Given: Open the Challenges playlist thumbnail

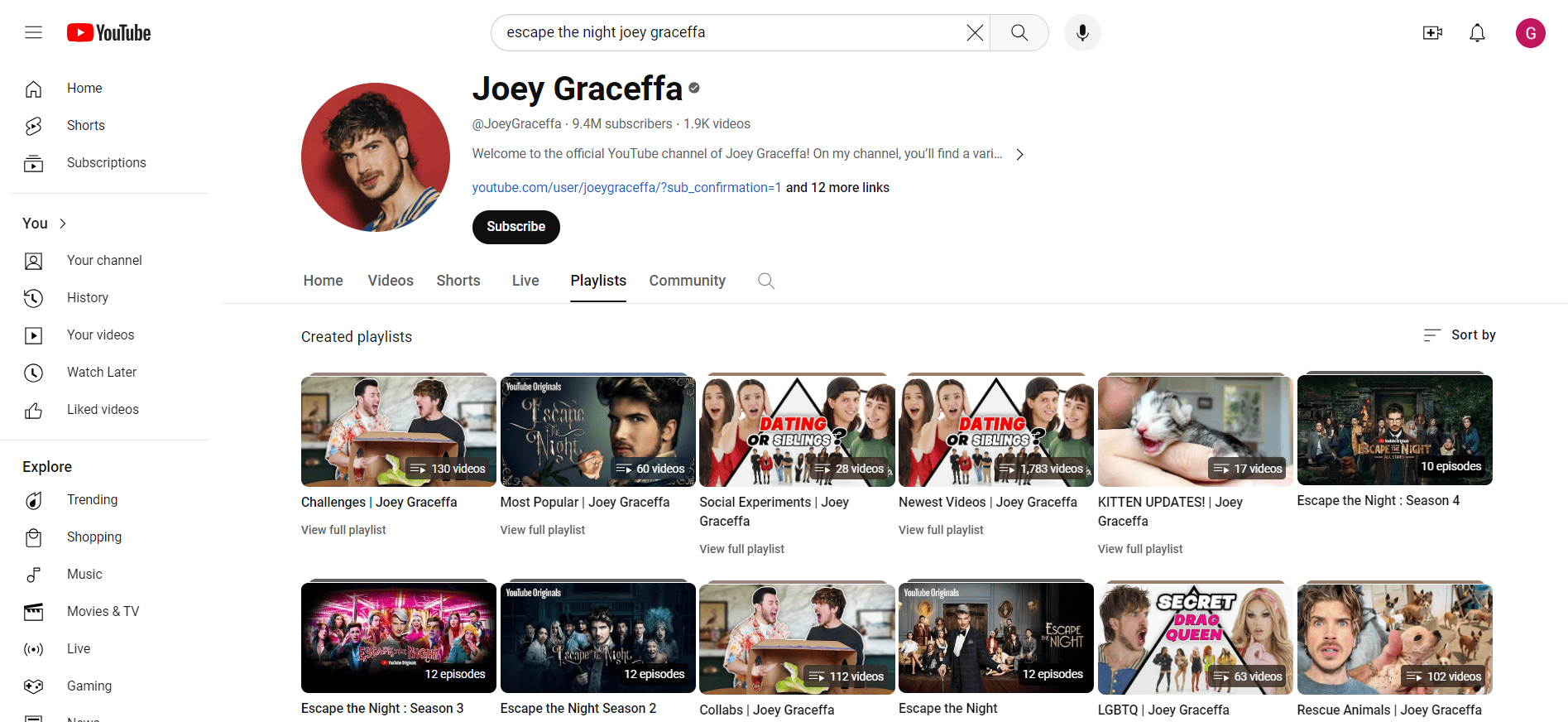Looking at the screenshot, I should (x=399, y=431).
